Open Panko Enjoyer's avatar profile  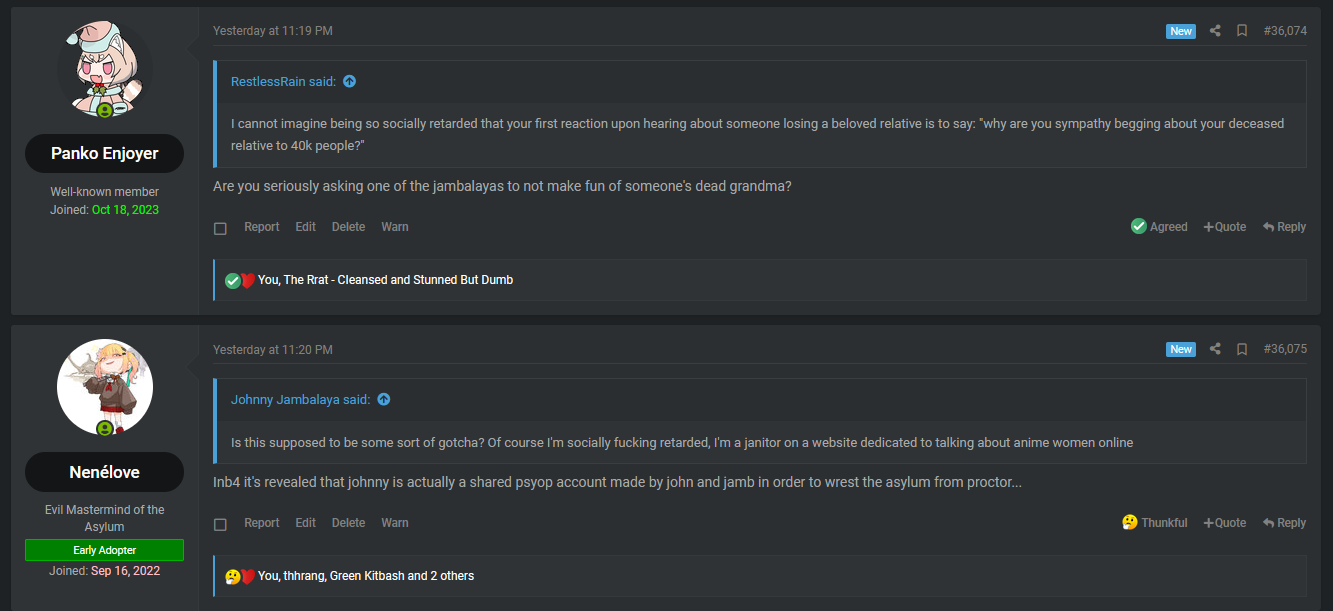click(x=105, y=68)
